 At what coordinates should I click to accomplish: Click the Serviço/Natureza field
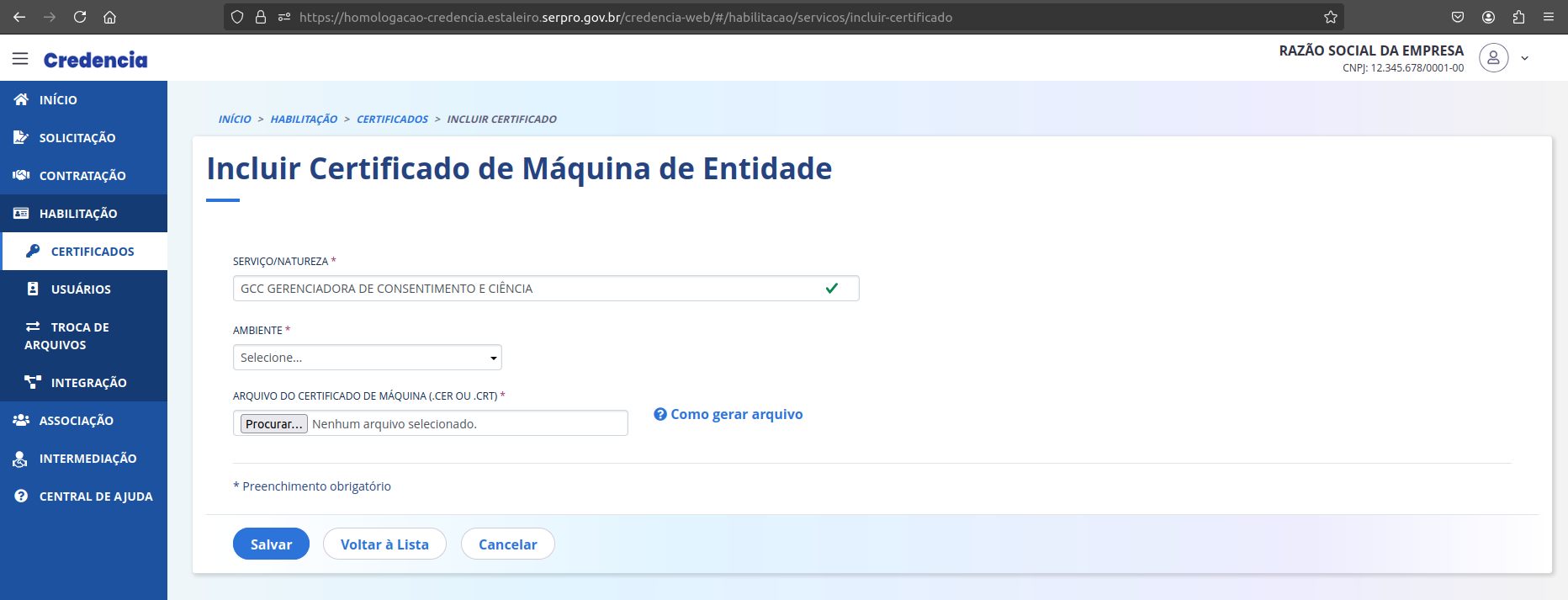click(x=546, y=289)
